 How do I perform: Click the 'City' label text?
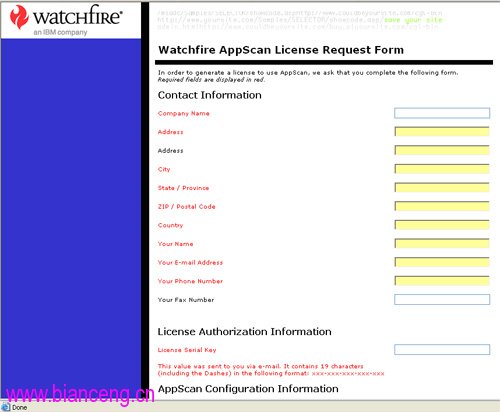(164, 169)
